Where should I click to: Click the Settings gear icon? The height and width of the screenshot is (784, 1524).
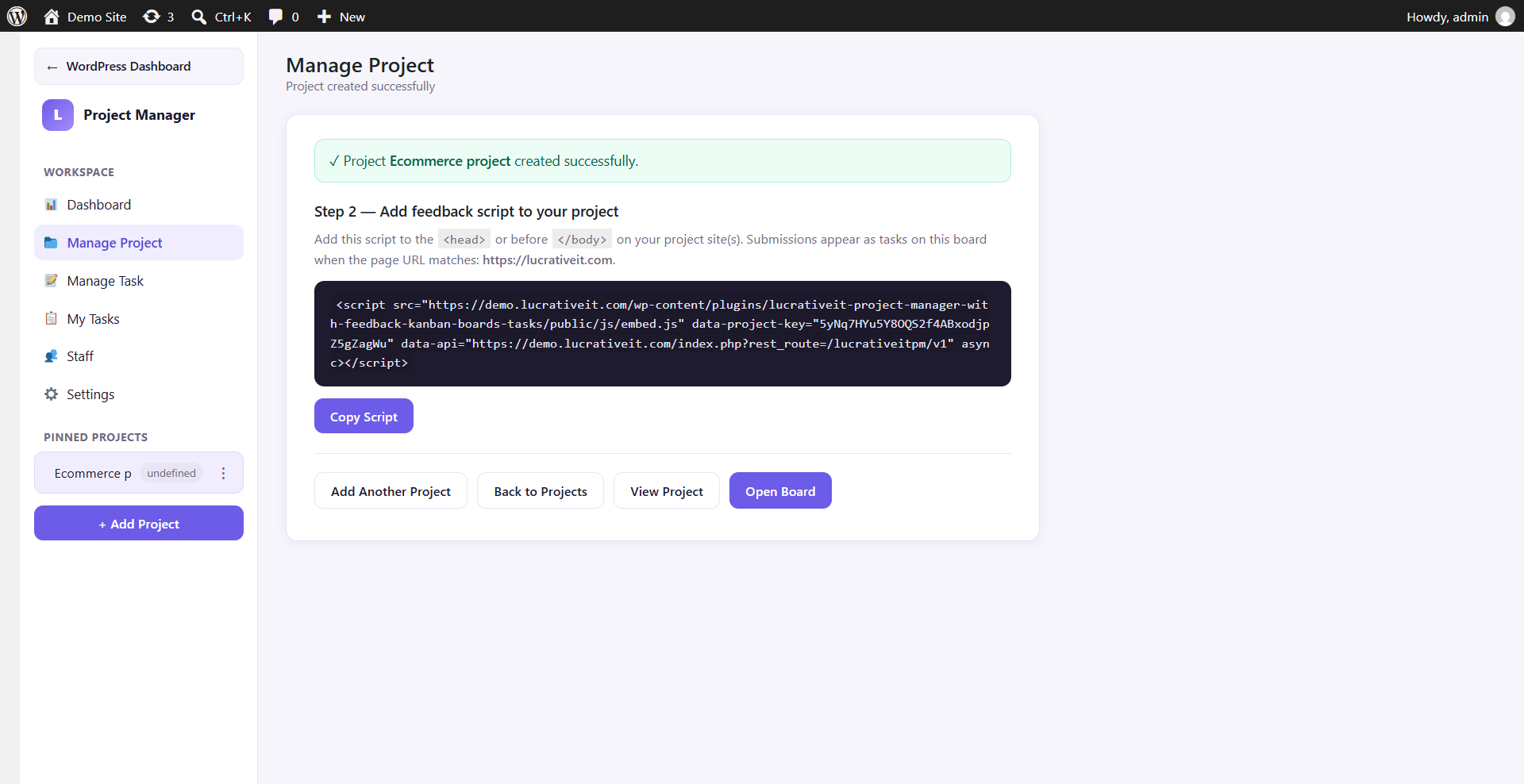click(x=51, y=394)
